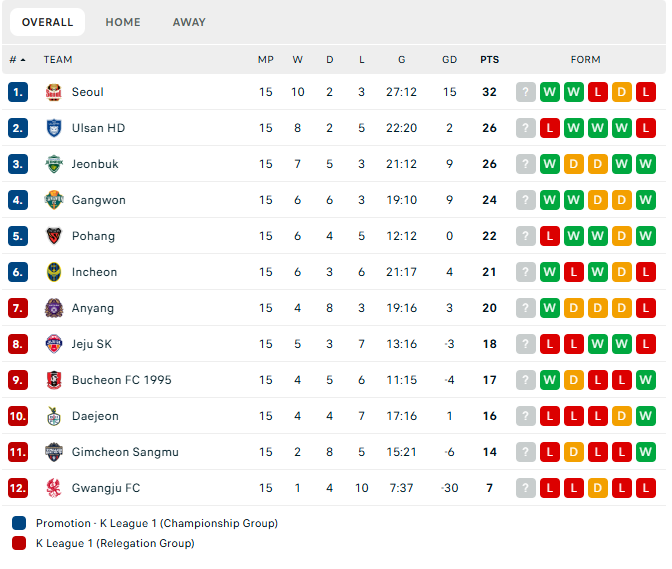
Task: Switch to the HOME standings tab
Action: tap(123, 22)
